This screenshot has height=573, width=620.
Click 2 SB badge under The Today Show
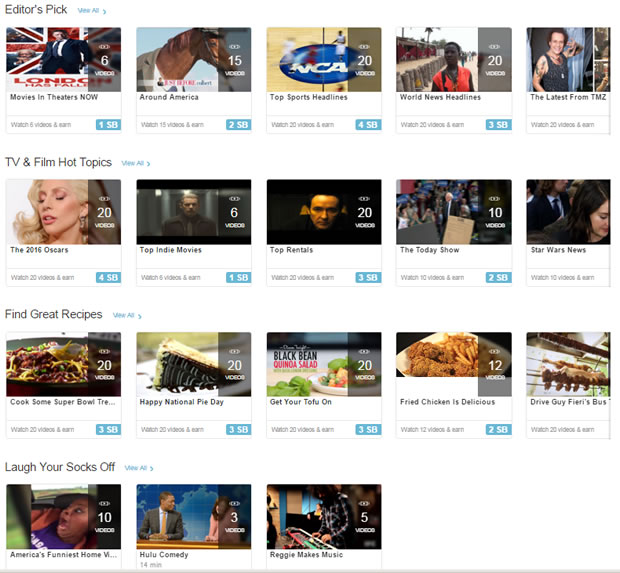(x=499, y=277)
